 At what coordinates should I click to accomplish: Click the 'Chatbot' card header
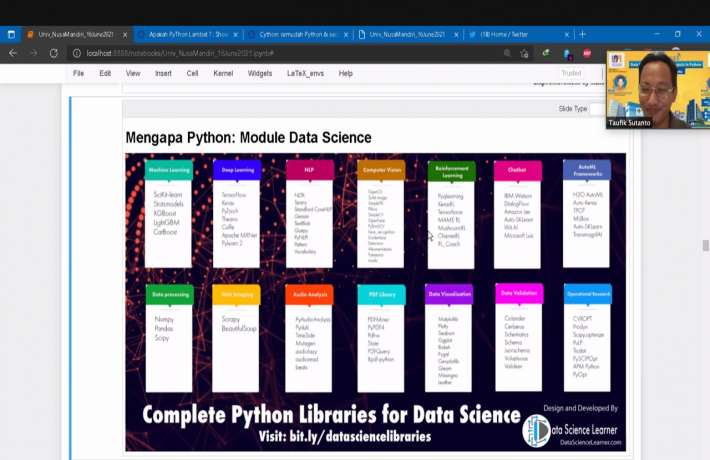pyautogui.click(x=518, y=170)
